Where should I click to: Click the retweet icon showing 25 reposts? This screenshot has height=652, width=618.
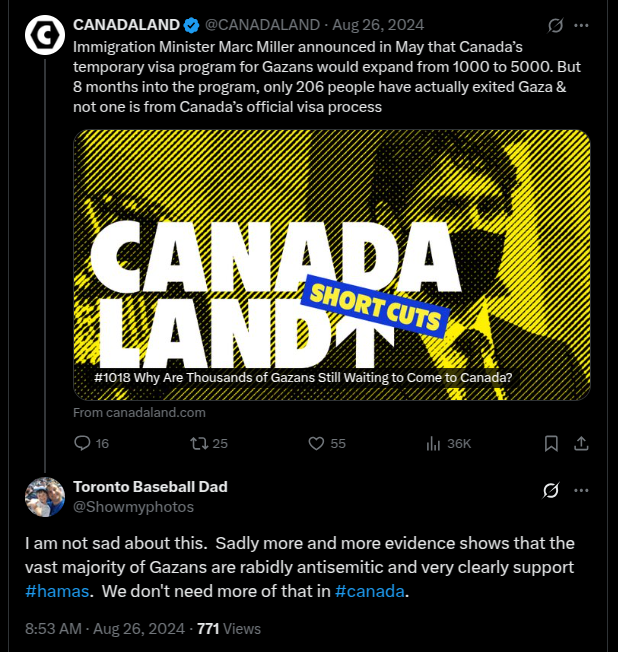coord(199,443)
